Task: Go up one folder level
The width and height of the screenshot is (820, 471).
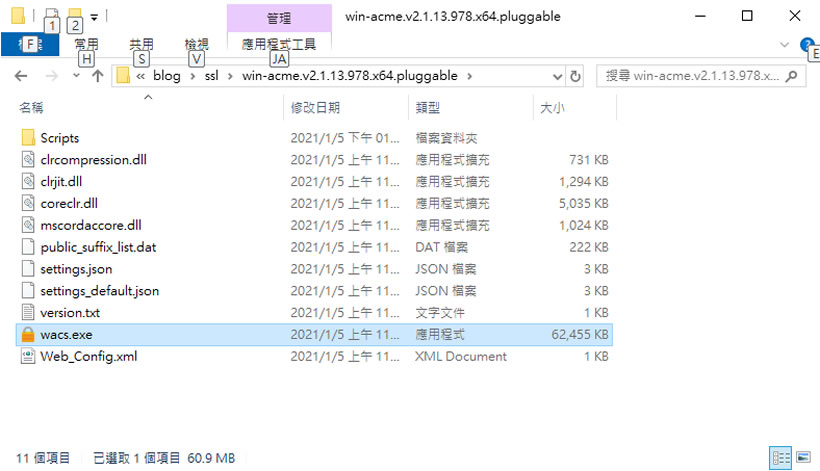Action: tap(98, 76)
